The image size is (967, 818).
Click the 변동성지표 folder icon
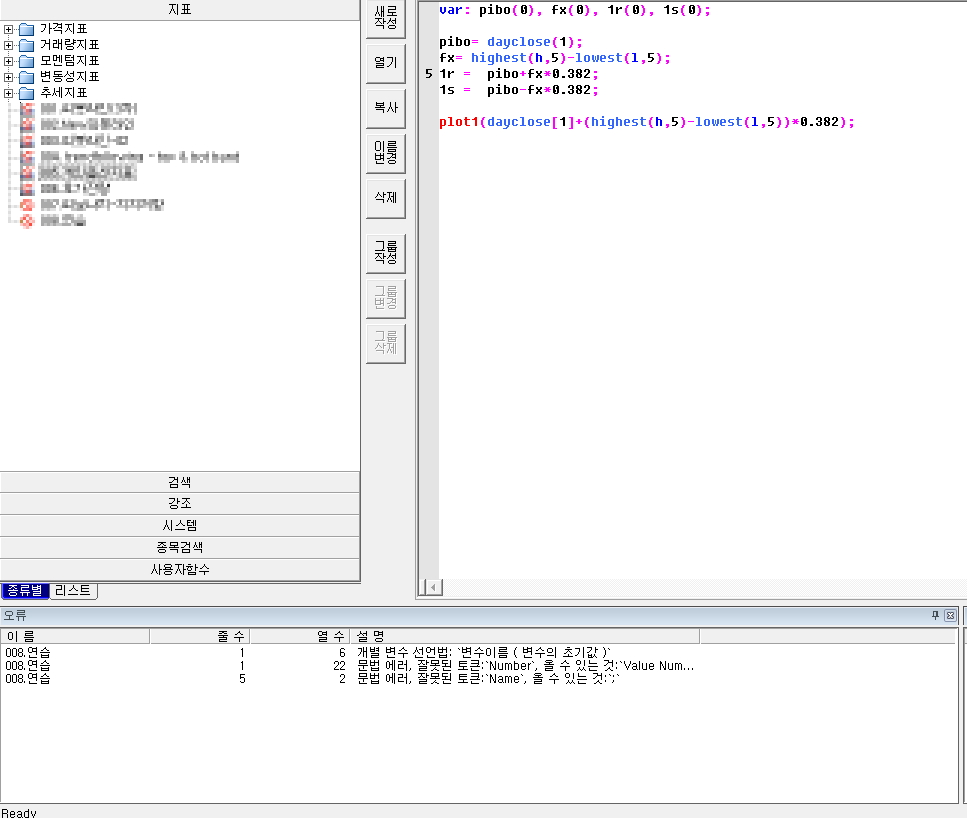[x=27, y=77]
